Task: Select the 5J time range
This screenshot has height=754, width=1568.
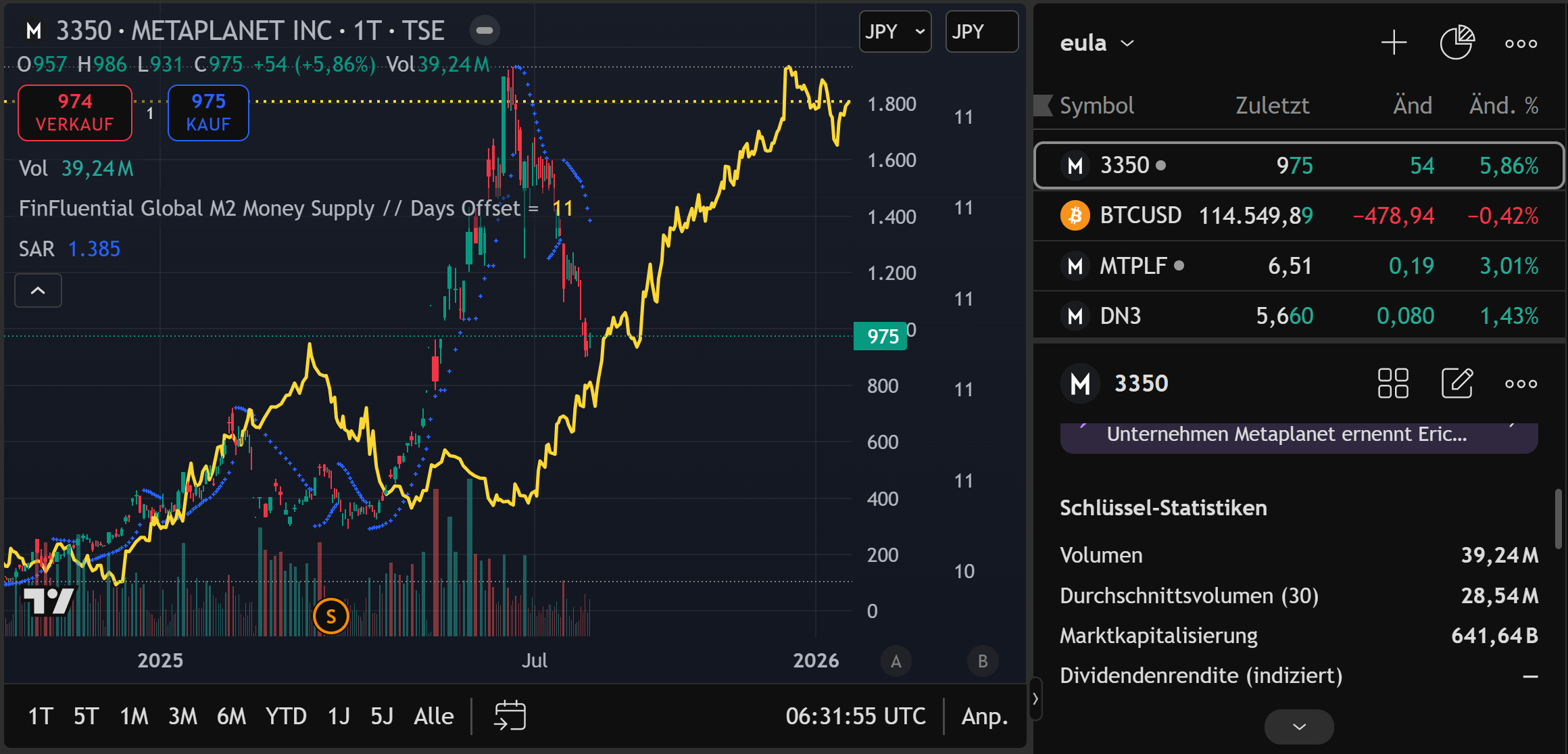Action: pos(382,716)
